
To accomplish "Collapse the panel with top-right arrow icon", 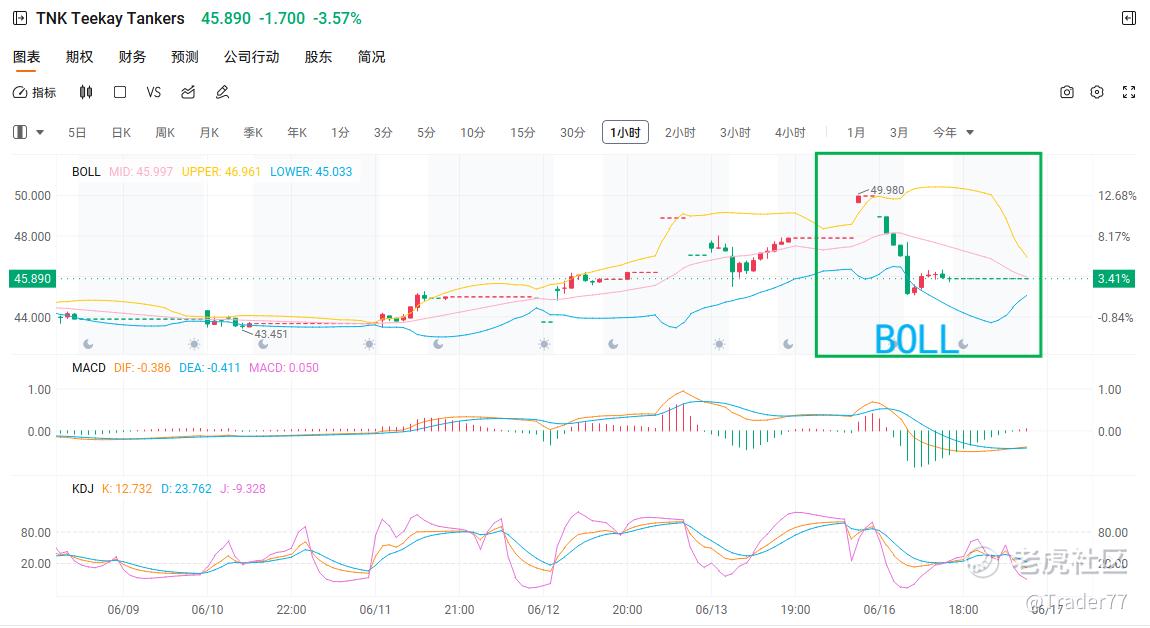I will (1129, 18).
